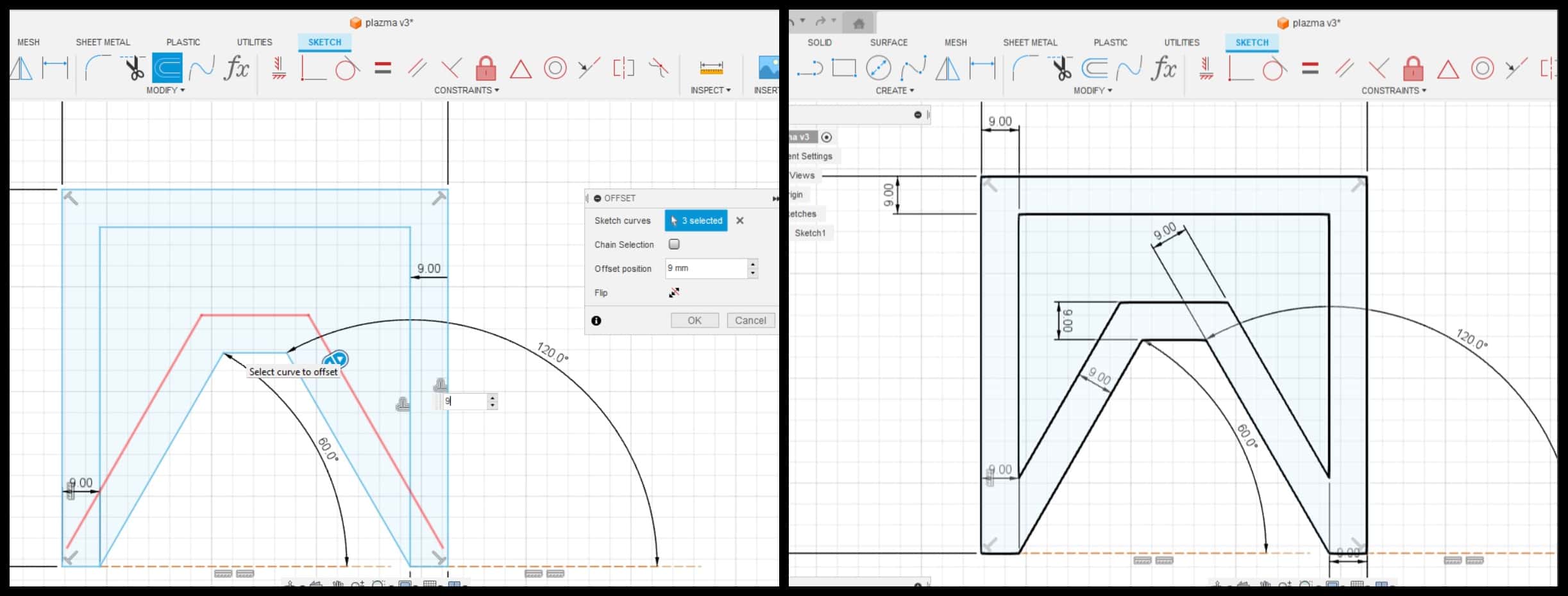Select the Line tool in the right screenshot

(x=809, y=68)
